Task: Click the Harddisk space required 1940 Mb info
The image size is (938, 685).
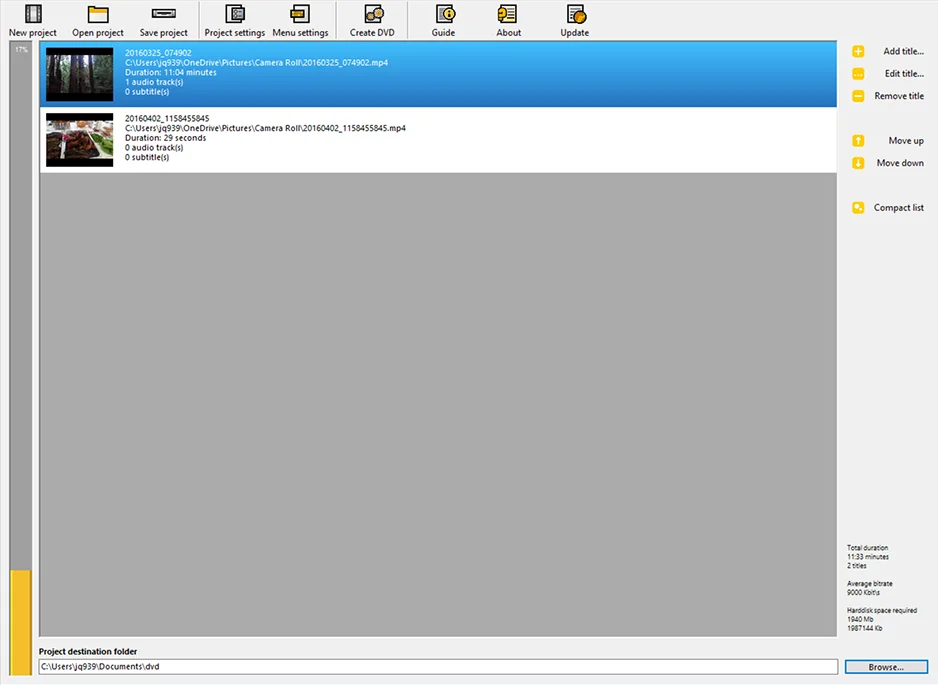Action: pos(882,619)
